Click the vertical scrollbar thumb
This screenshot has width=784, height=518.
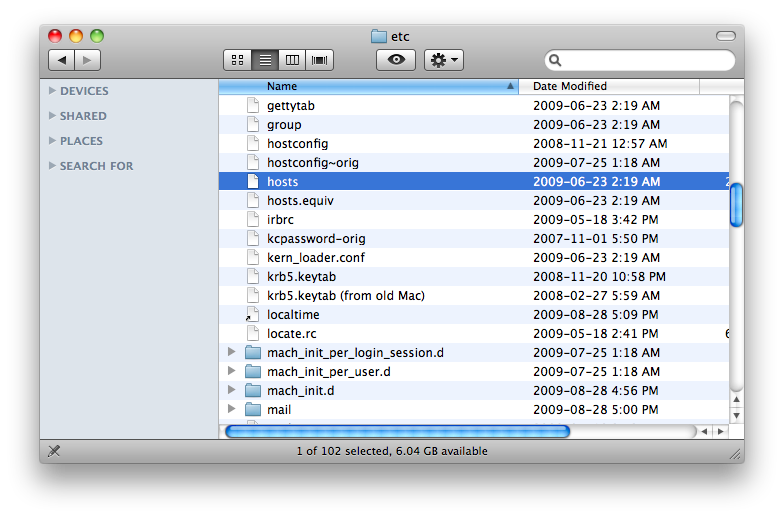[736, 205]
